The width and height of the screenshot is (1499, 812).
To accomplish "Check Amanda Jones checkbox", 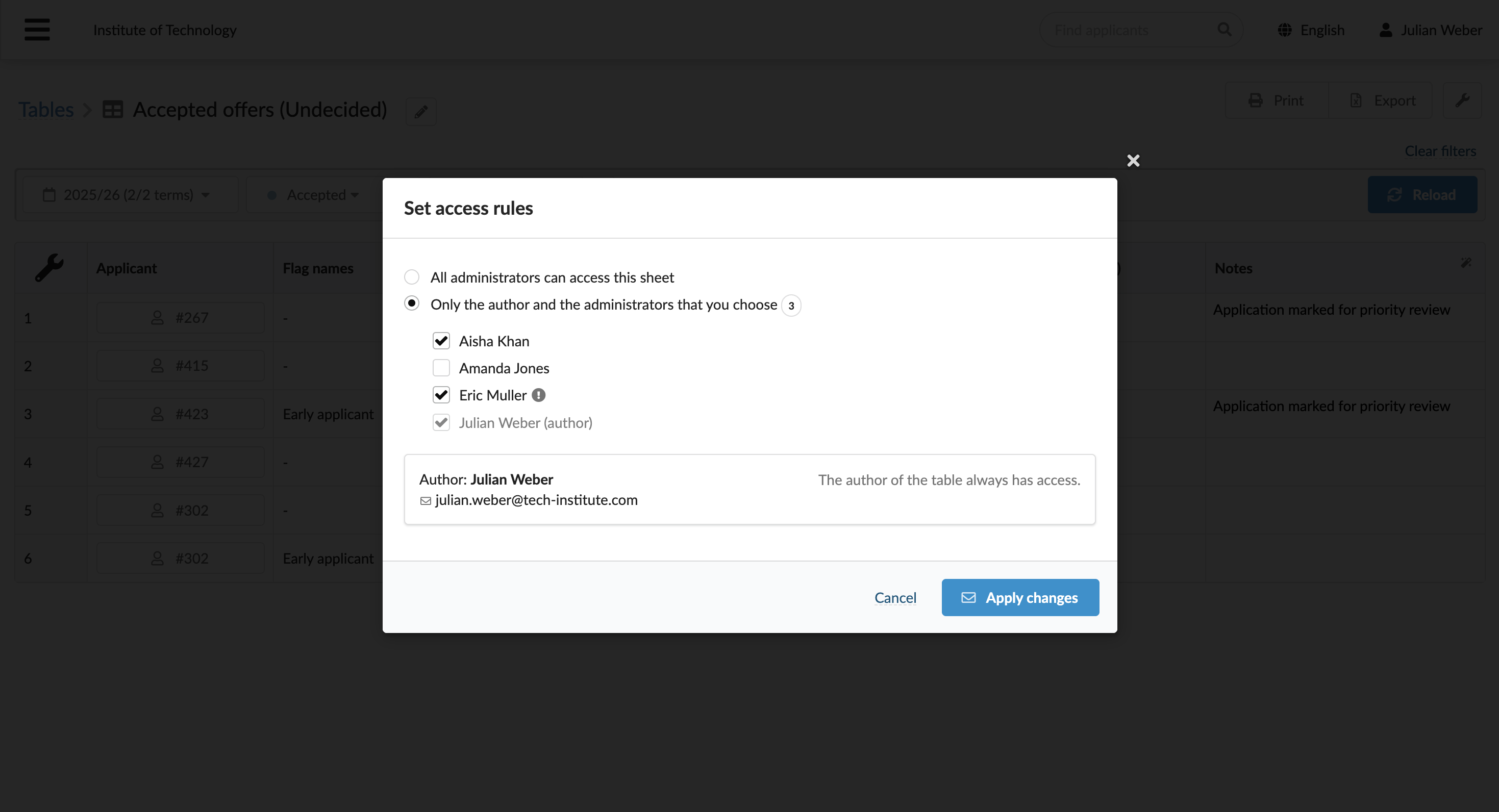I will (441, 368).
